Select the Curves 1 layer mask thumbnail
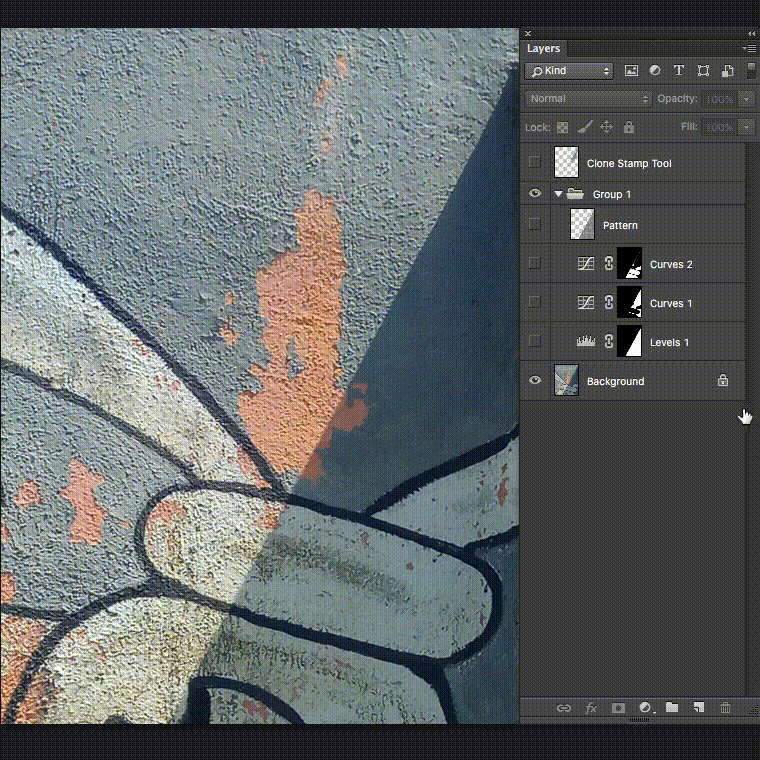The height and width of the screenshot is (760, 760). click(629, 302)
